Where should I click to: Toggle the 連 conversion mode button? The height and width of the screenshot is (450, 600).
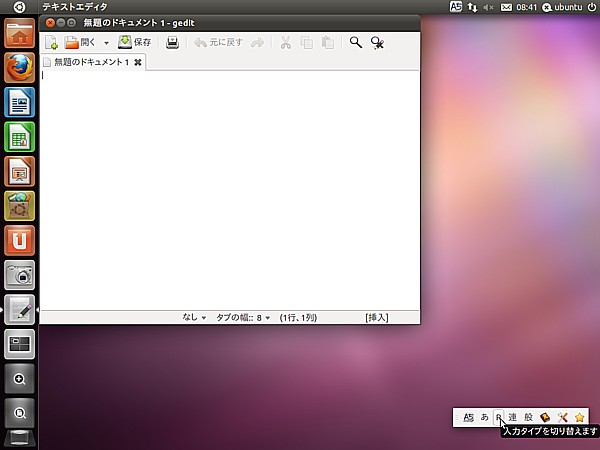coord(513,417)
